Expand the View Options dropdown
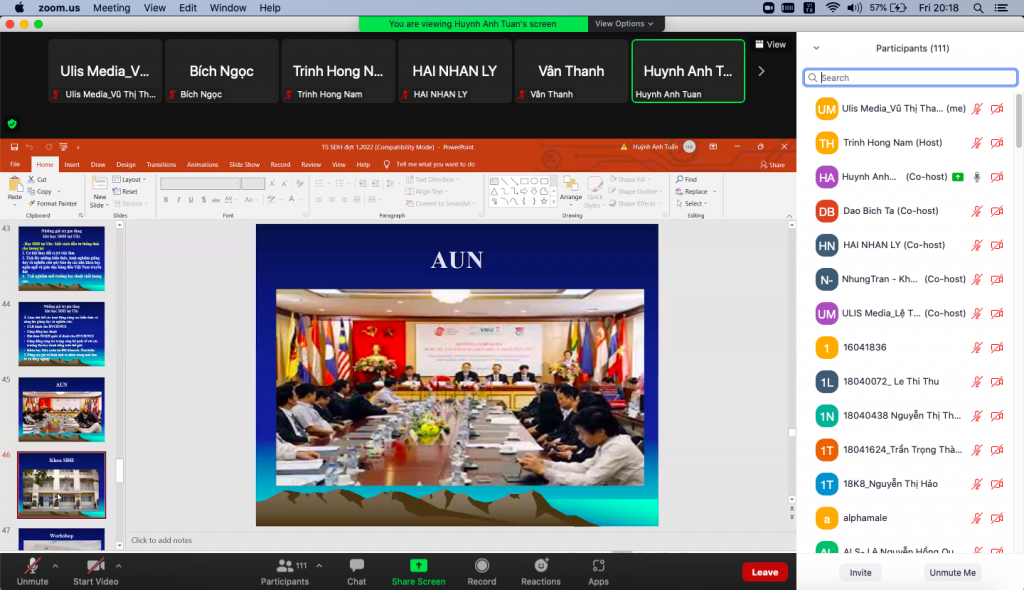This screenshot has height=590, width=1024. (624, 23)
